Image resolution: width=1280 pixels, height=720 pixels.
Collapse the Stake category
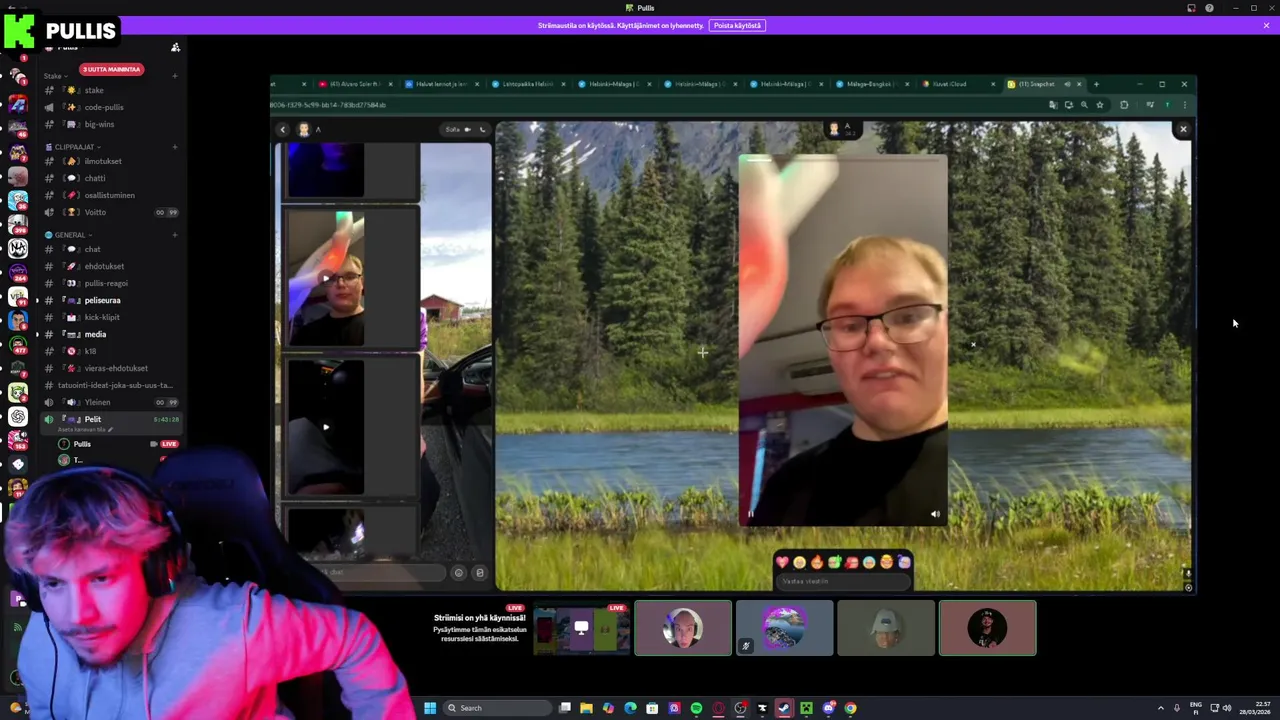tap(56, 76)
